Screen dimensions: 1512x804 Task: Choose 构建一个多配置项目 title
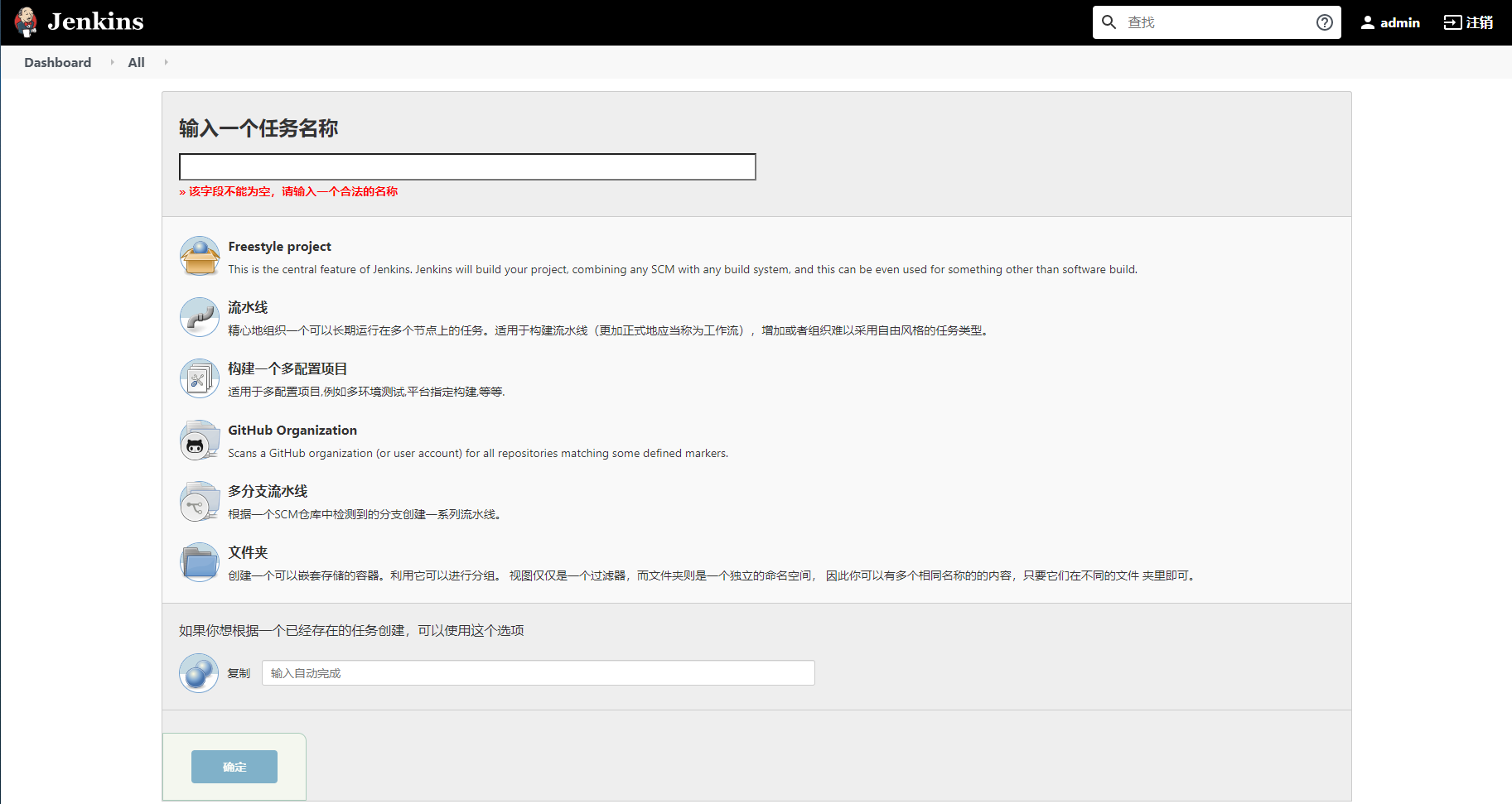pyautogui.click(x=287, y=368)
